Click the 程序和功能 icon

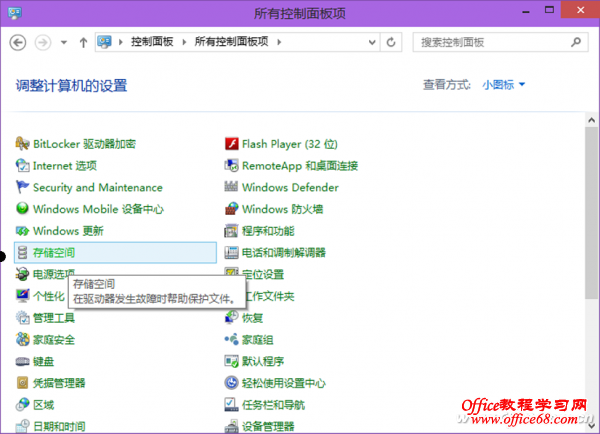coord(232,231)
